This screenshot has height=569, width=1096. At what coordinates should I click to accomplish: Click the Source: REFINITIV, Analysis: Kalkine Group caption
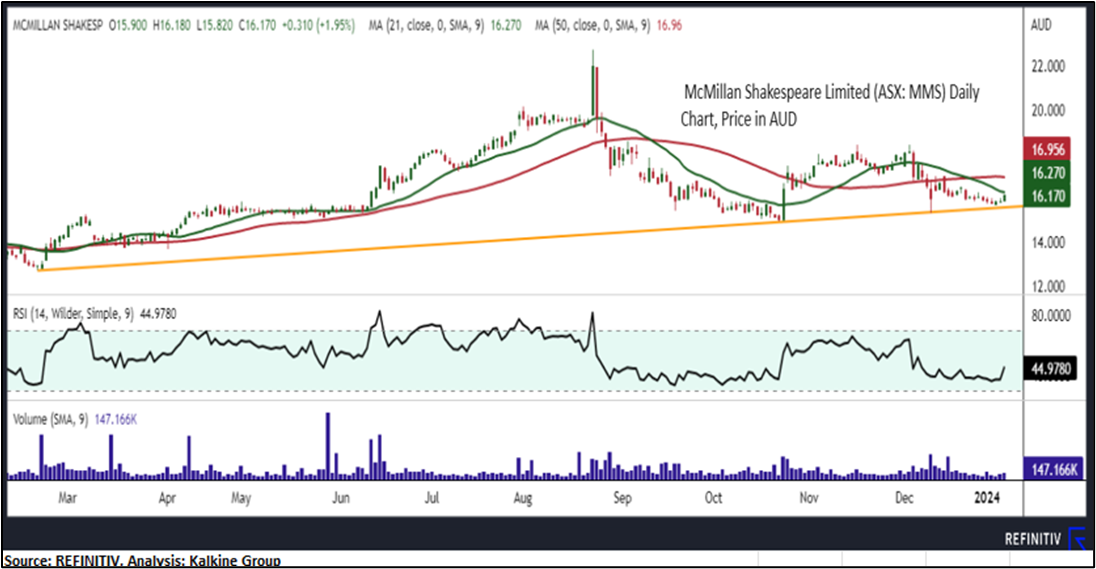[142, 560]
